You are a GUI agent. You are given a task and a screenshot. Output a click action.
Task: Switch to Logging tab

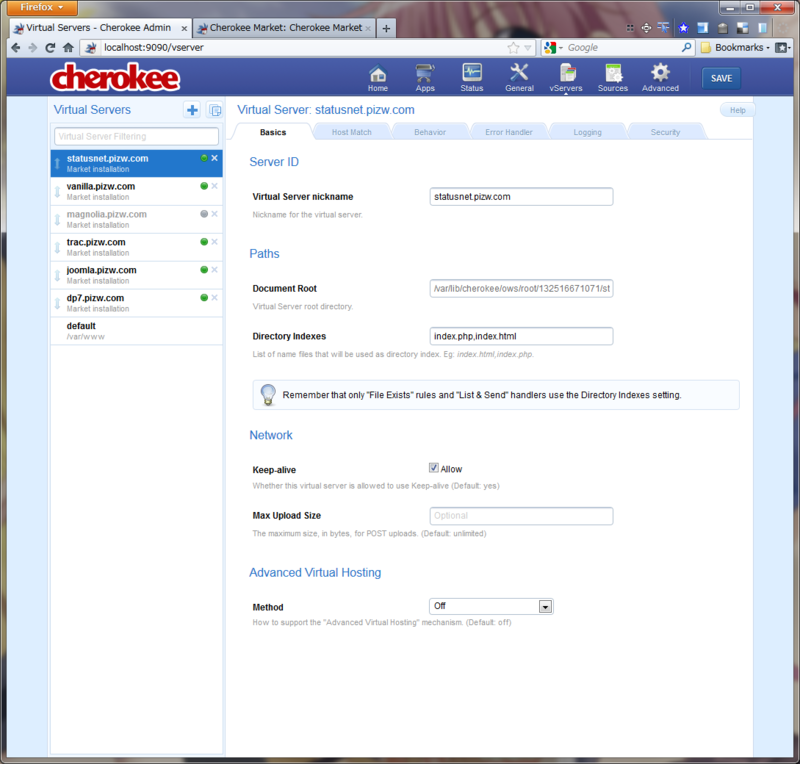pos(587,132)
